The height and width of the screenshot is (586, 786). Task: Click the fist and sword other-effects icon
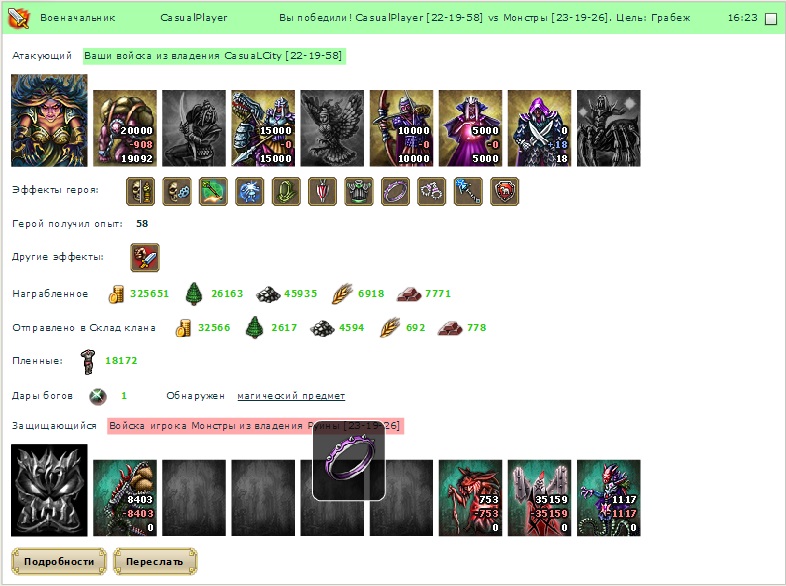coord(145,258)
